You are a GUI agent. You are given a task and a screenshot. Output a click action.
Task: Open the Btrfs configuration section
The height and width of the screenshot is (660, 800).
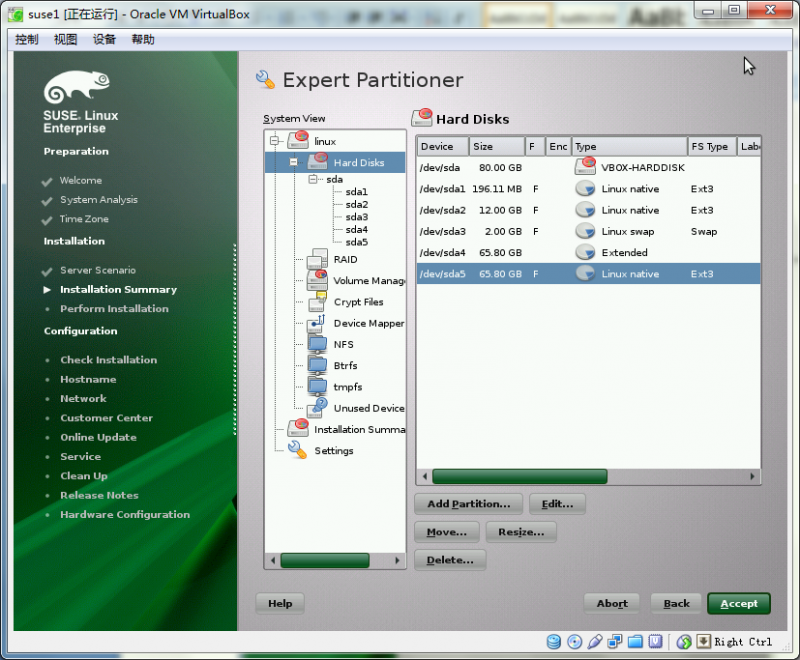click(345, 366)
